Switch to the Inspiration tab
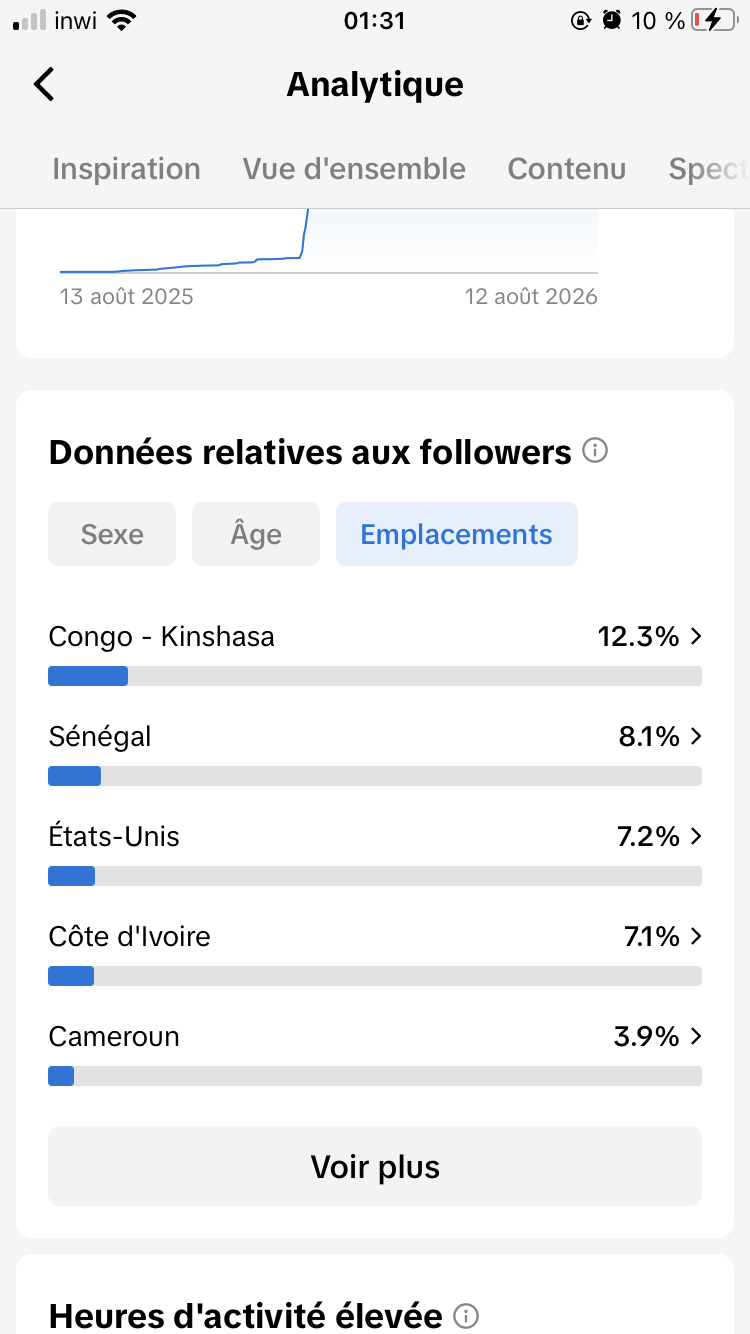This screenshot has width=750, height=1334. click(x=126, y=169)
